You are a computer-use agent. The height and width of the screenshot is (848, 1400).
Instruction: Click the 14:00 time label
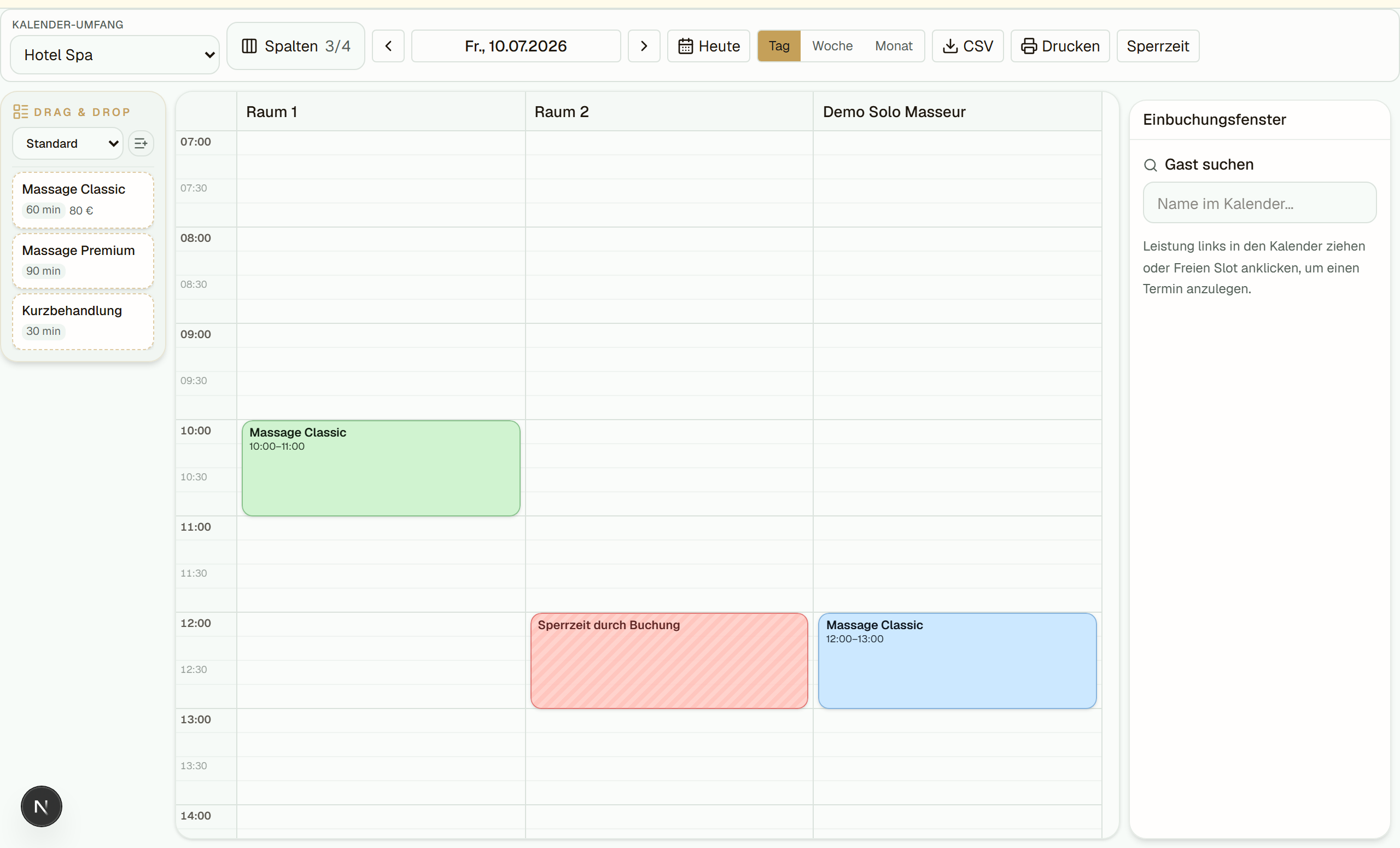pos(195,816)
